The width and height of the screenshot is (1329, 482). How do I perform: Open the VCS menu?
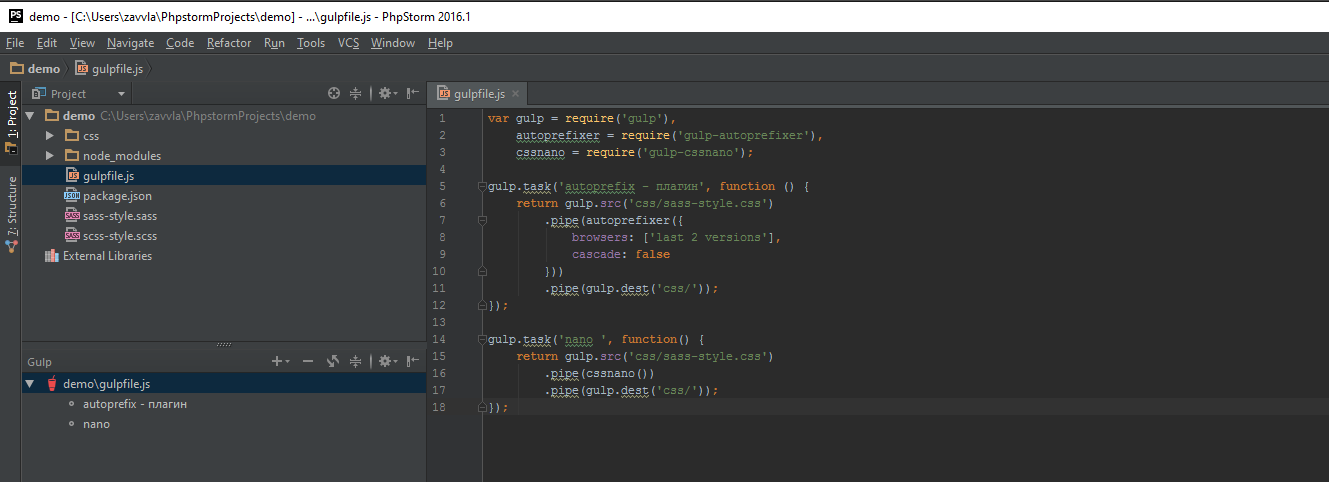point(348,43)
